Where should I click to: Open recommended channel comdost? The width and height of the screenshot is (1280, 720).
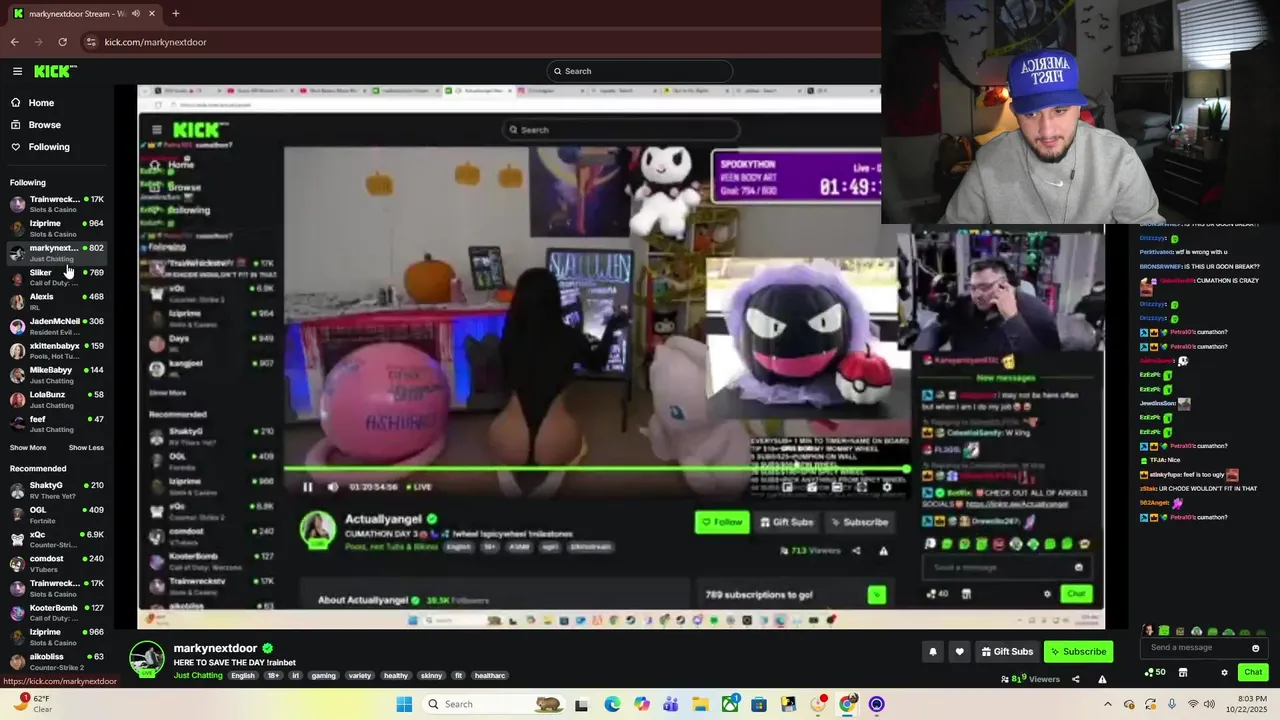click(x=56, y=564)
